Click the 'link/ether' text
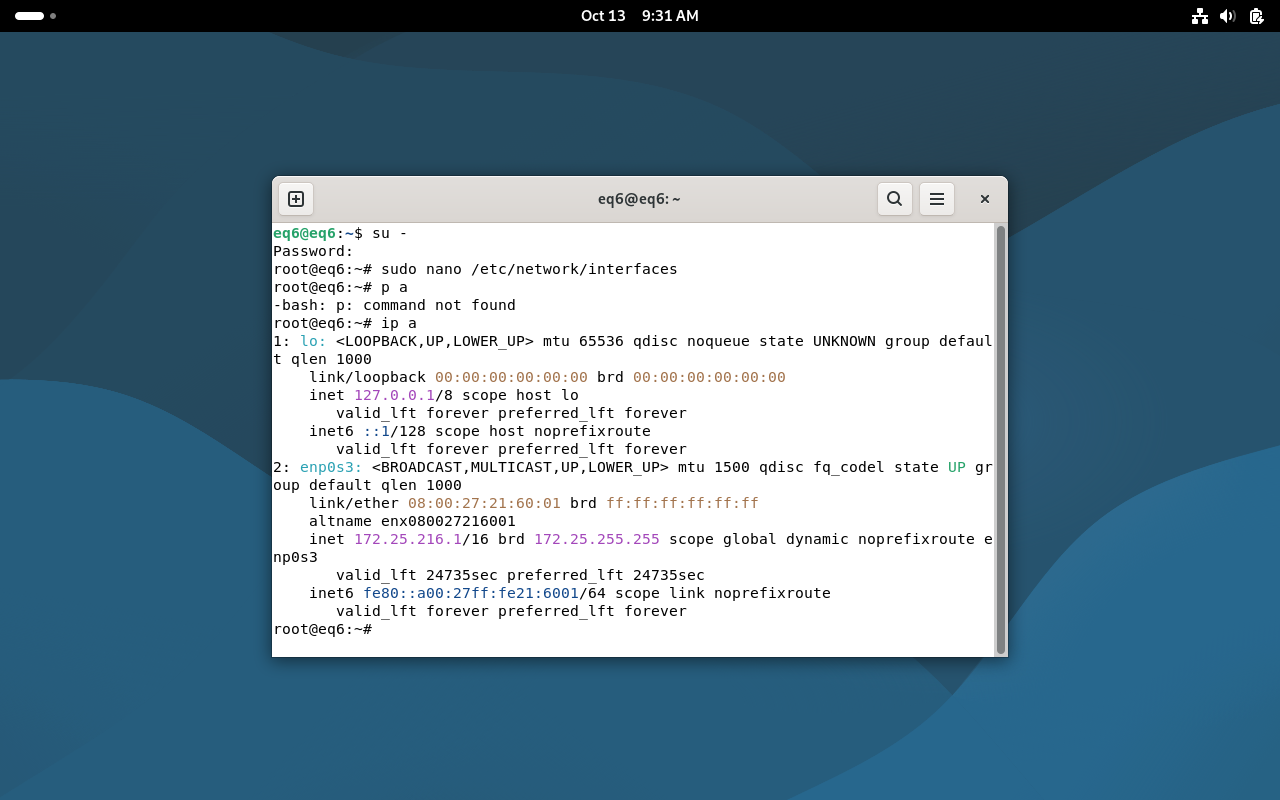 tap(354, 503)
